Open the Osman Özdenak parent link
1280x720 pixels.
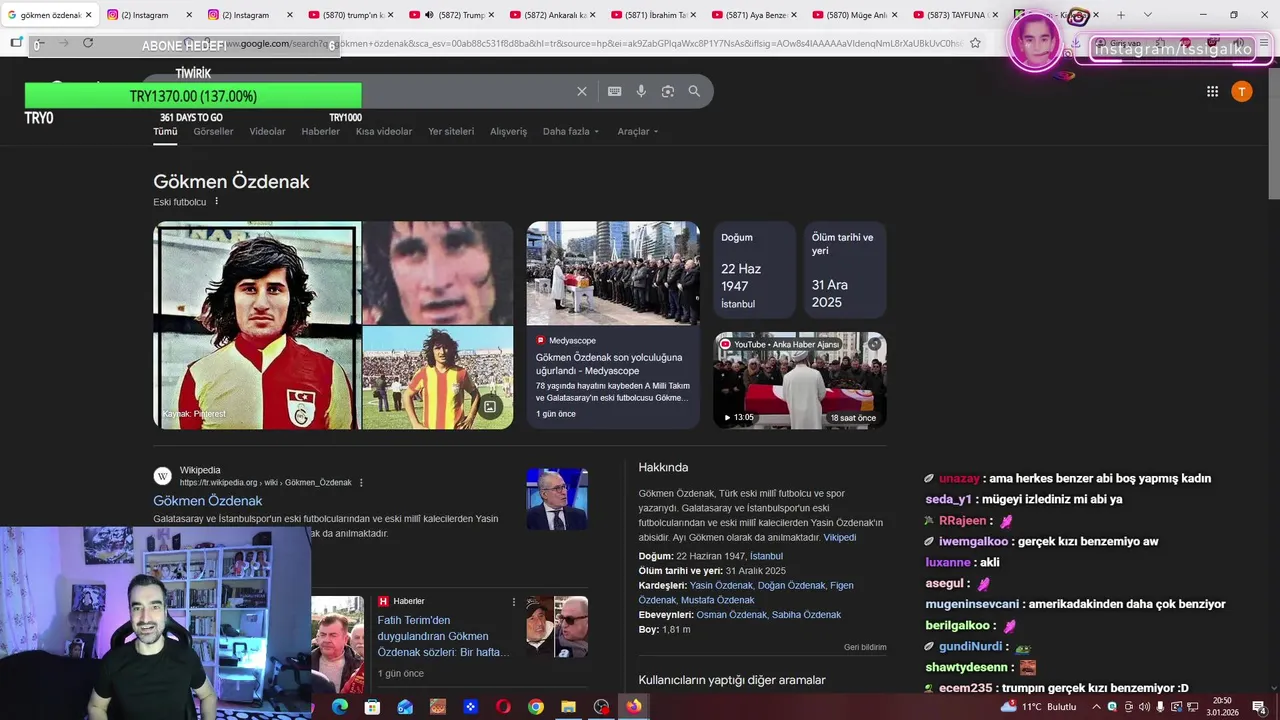click(731, 615)
